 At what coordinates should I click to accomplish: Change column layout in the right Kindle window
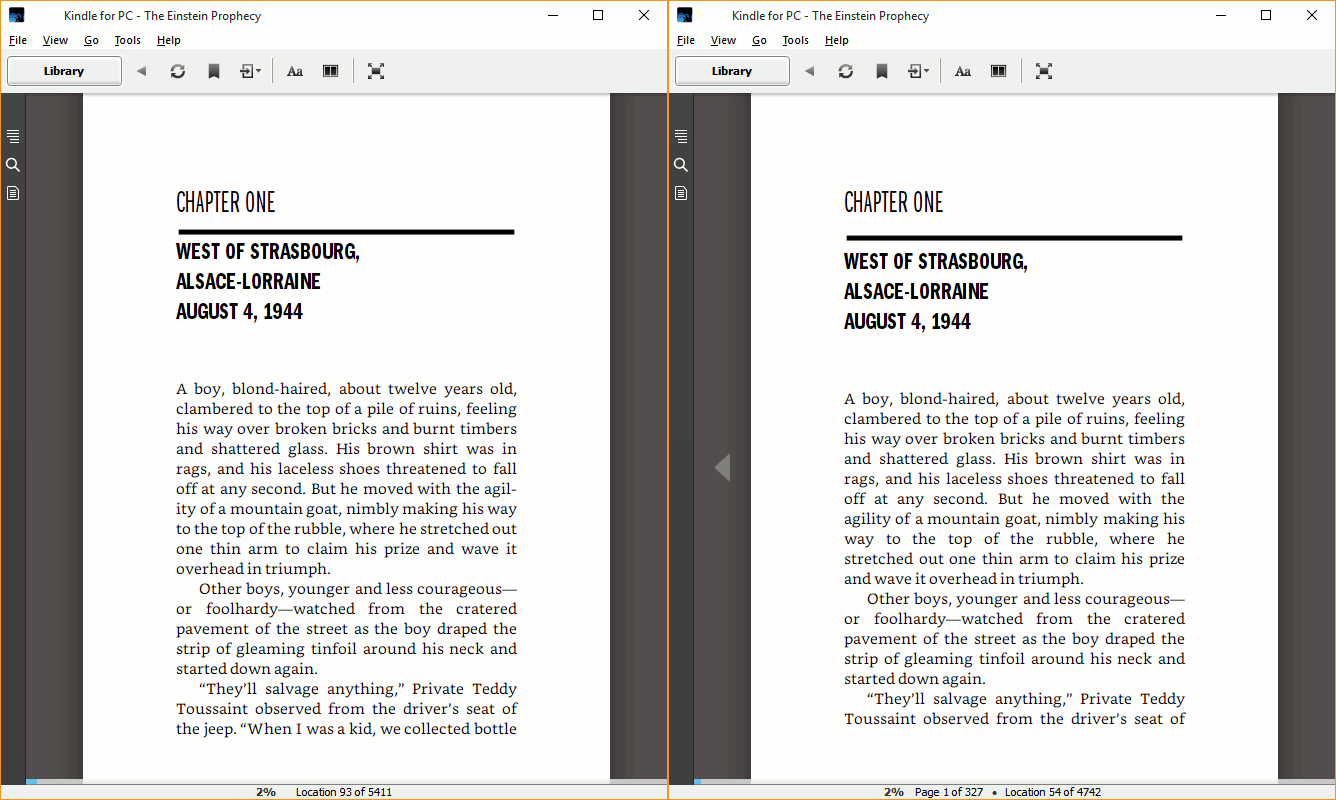(x=999, y=71)
